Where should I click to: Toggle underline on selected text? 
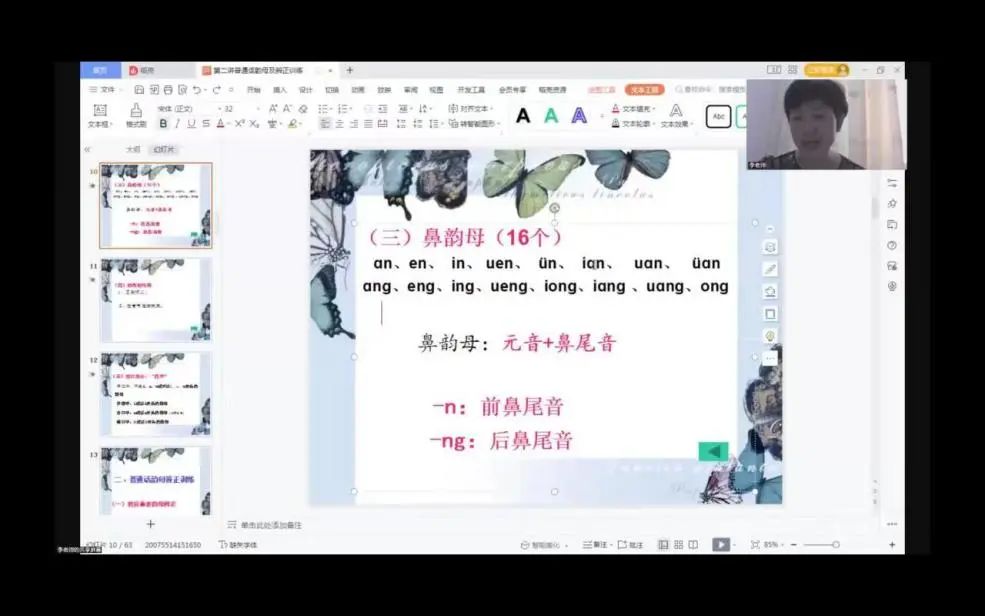pyautogui.click(x=191, y=124)
